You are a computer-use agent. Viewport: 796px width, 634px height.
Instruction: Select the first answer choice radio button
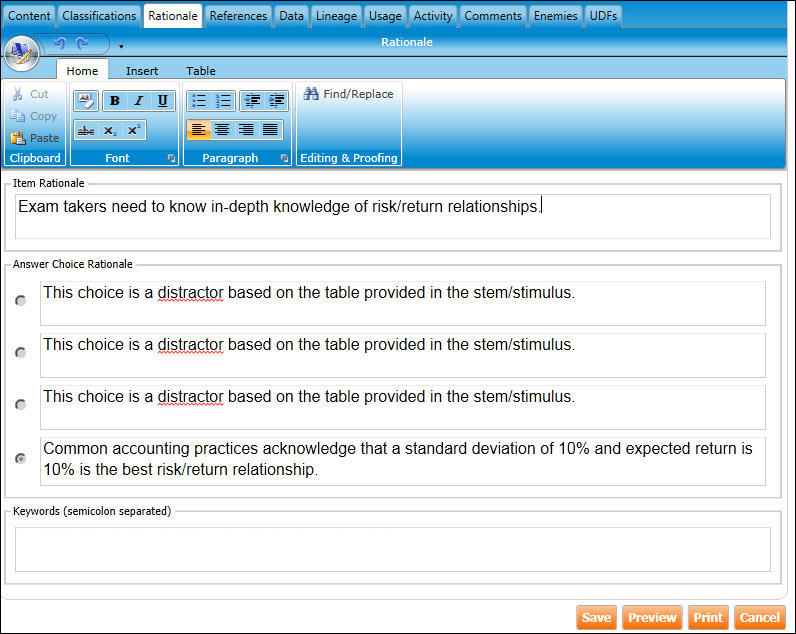point(21,301)
